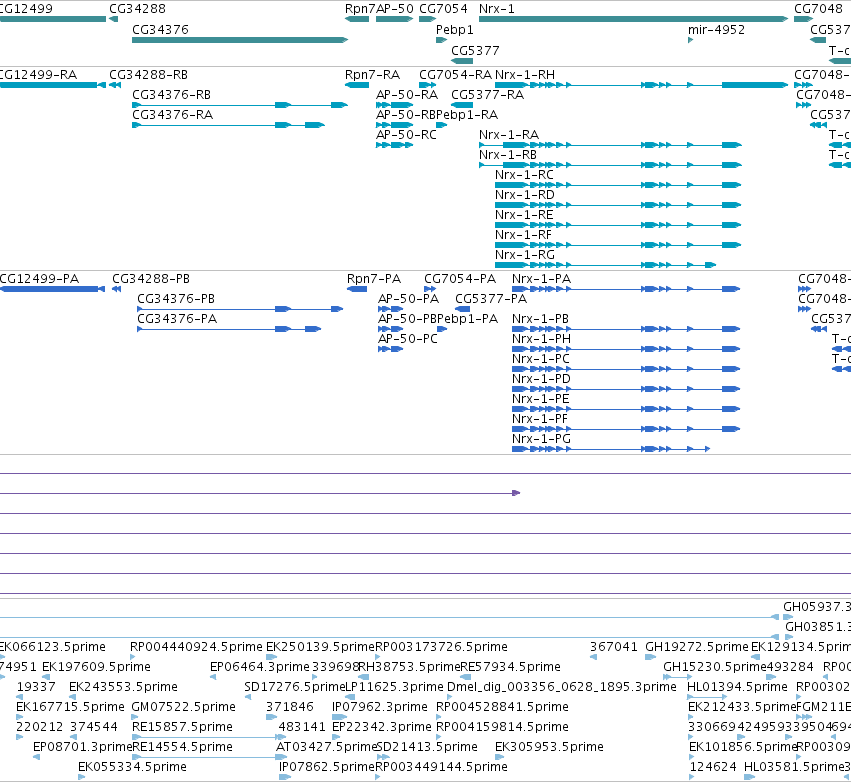Click the GM07522.5prime EST label
The width and height of the screenshot is (851, 782).
pyautogui.click(x=183, y=707)
